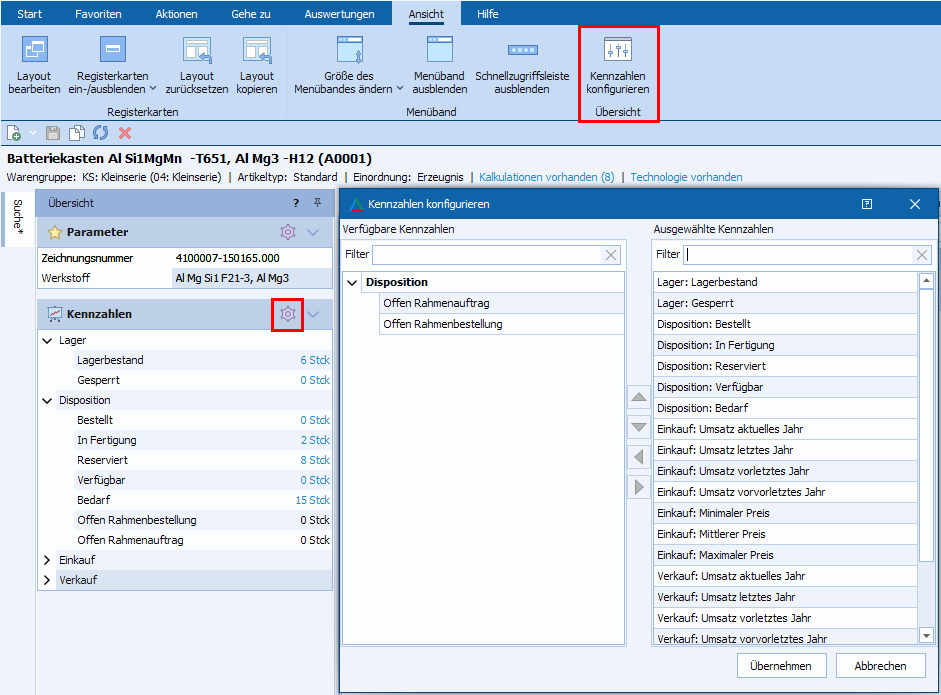The image size is (941, 695).
Task: Pin the Übersicht panel with pushpin
Action: [318, 203]
